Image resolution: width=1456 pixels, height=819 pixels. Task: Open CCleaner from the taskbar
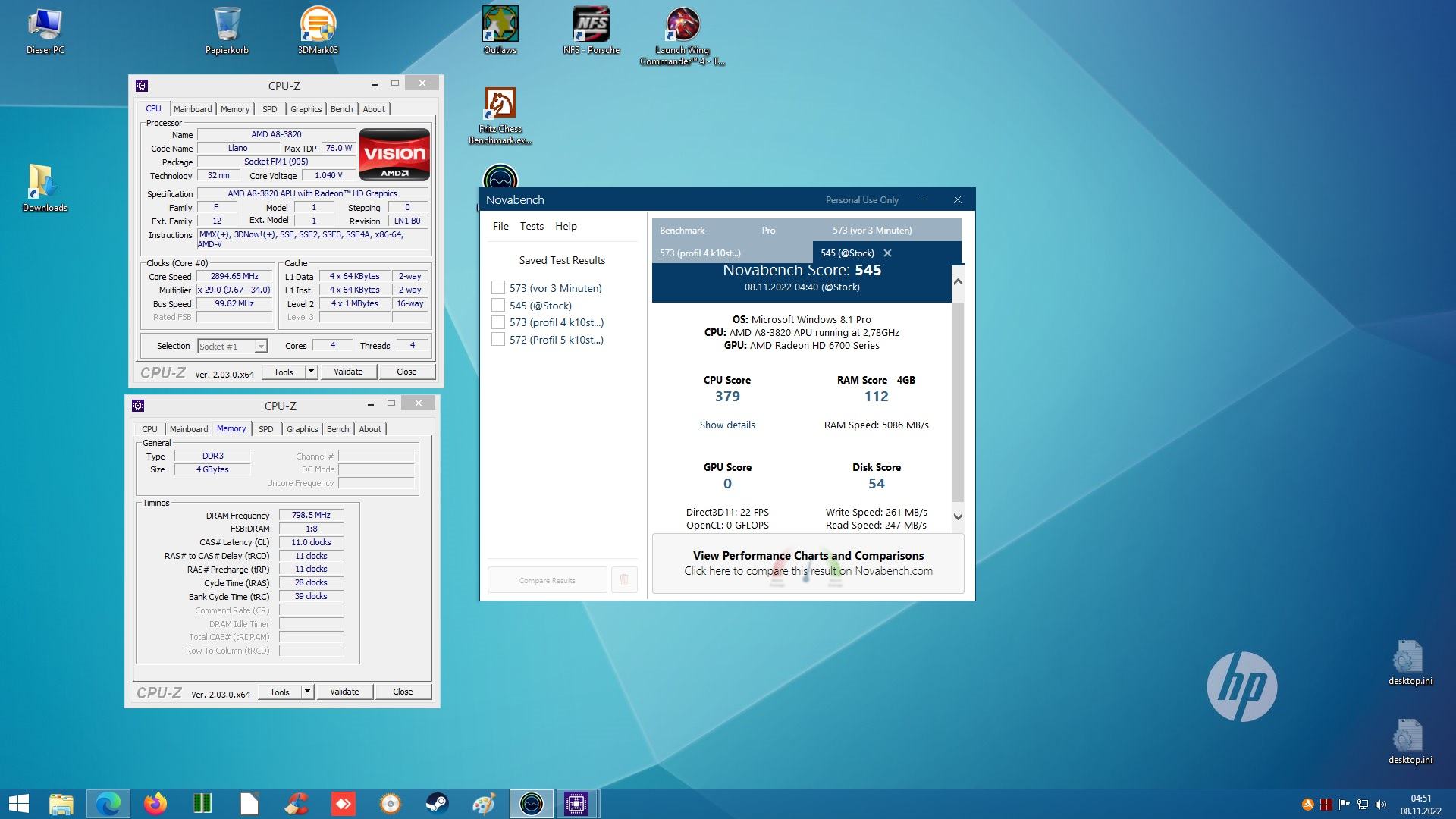point(297,804)
